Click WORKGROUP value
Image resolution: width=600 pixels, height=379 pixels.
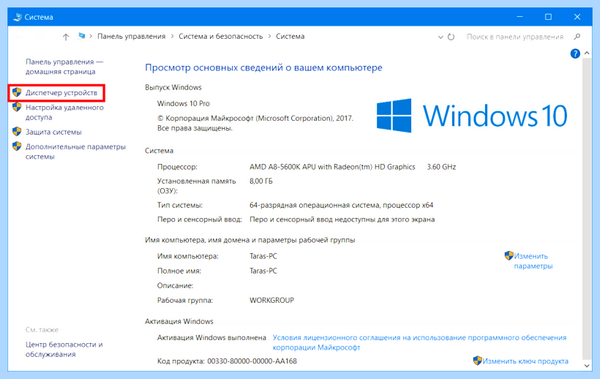click(272, 301)
